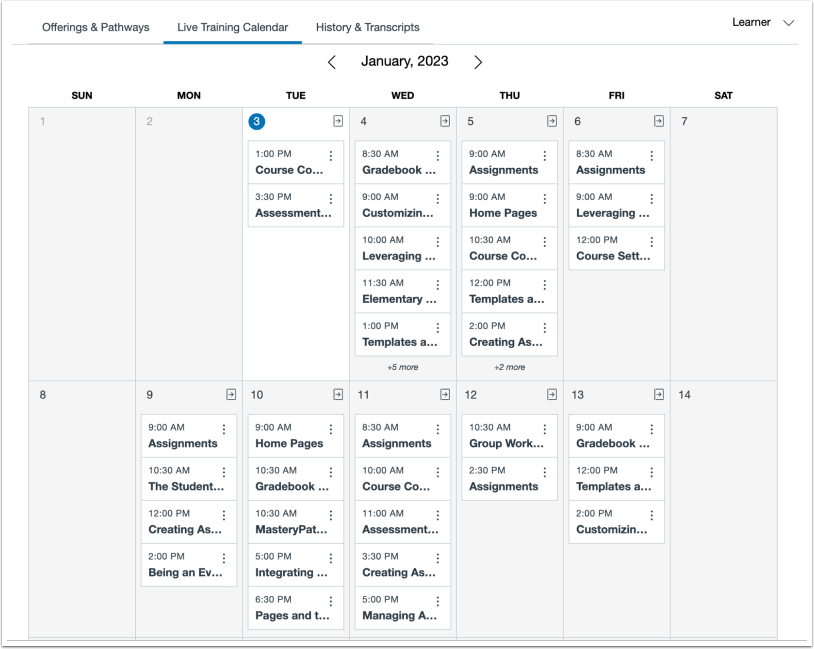This screenshot has width=814, height=649.
Task: Open options for 9:00 AM Home Pages Thursday
Action: pos(545,199)
